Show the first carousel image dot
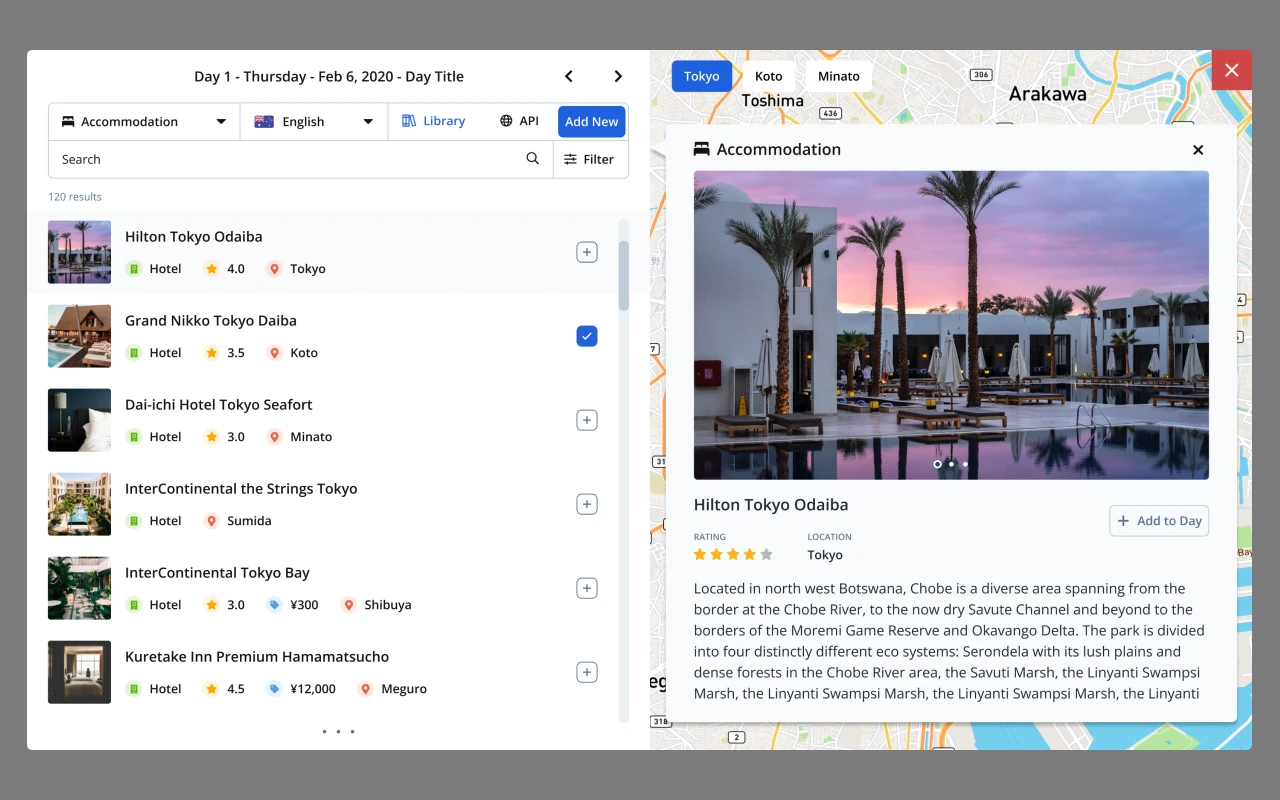 point(937,464)
